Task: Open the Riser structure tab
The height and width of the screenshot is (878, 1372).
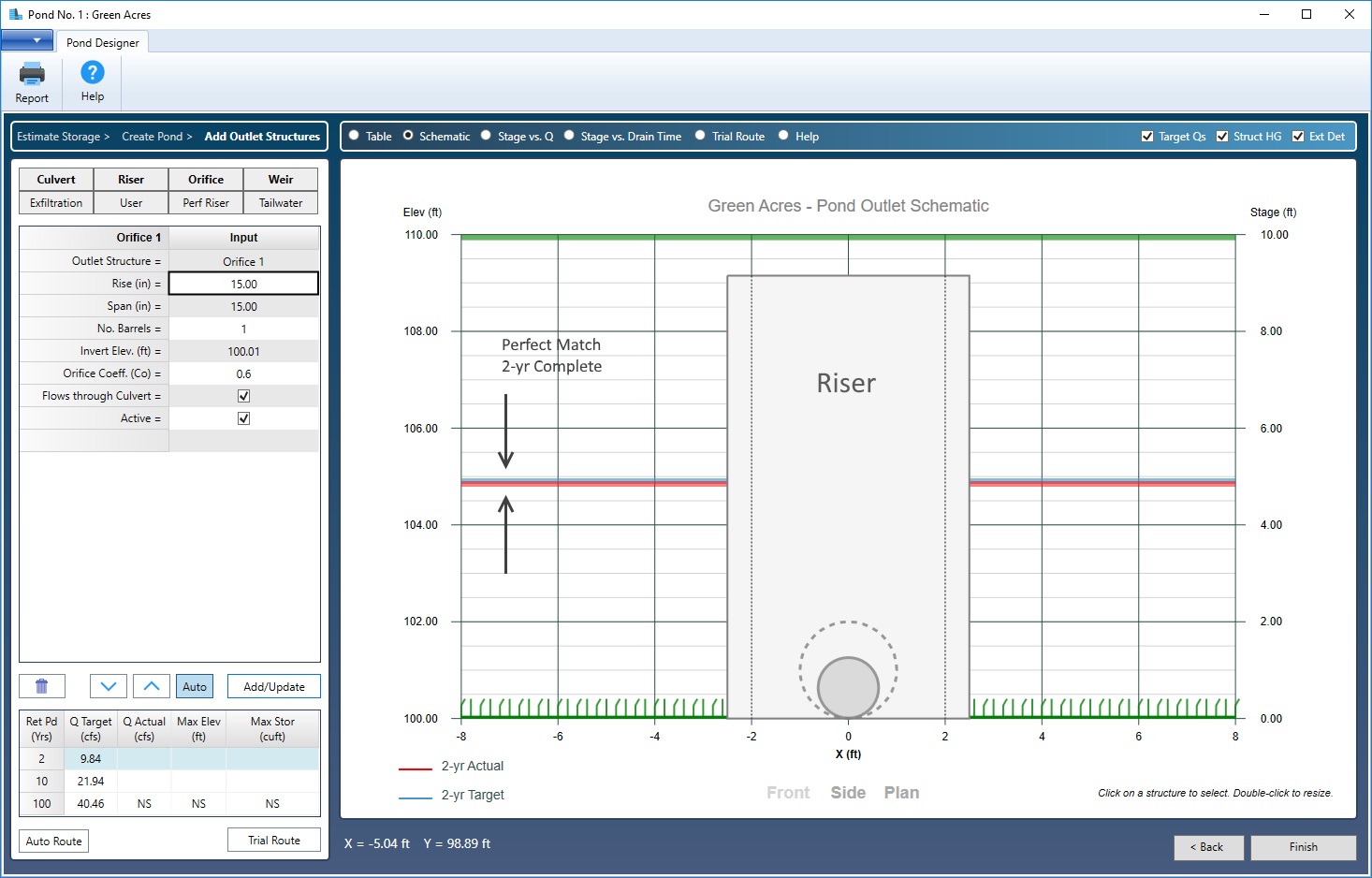Action: pyautogui.click(x=131, y=180)
